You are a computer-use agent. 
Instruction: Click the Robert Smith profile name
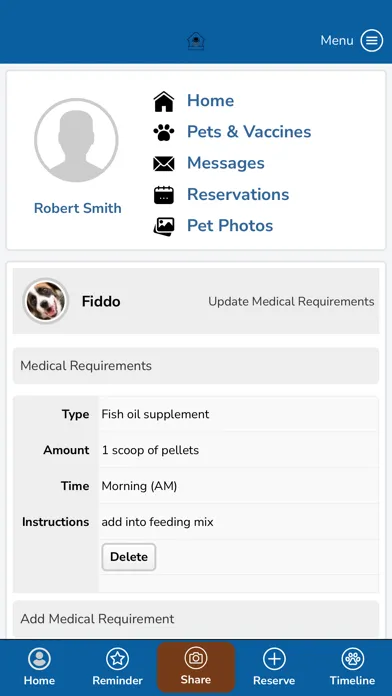(78, 208)
